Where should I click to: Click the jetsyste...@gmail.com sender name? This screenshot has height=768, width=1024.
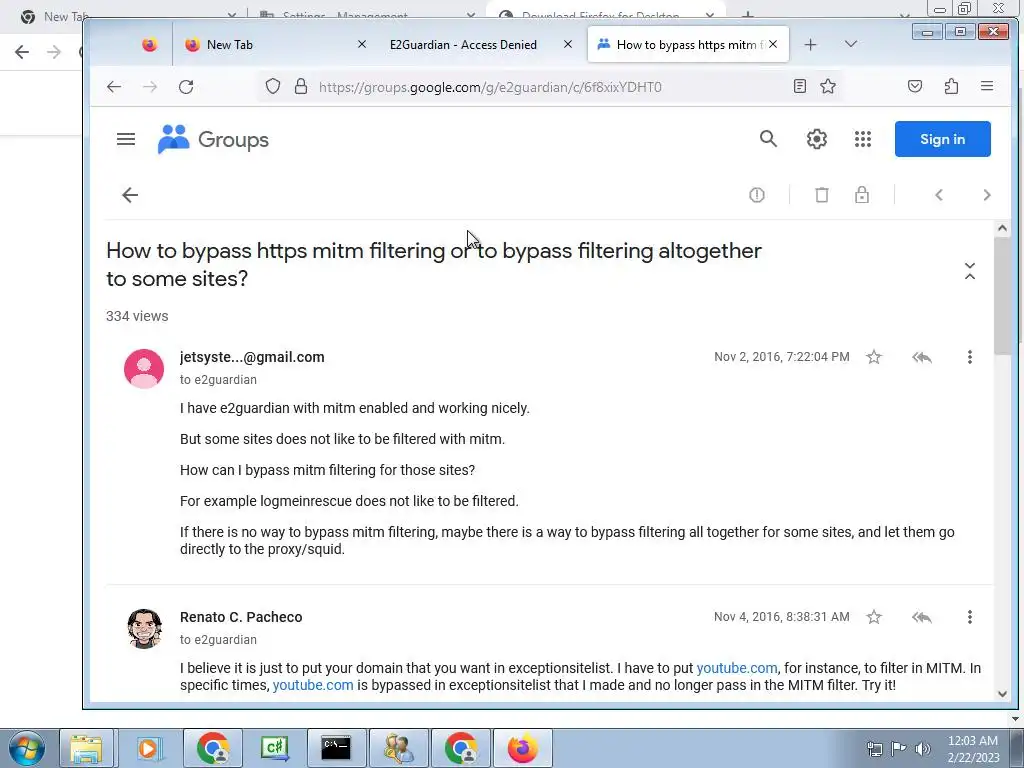tap(252, 357)
